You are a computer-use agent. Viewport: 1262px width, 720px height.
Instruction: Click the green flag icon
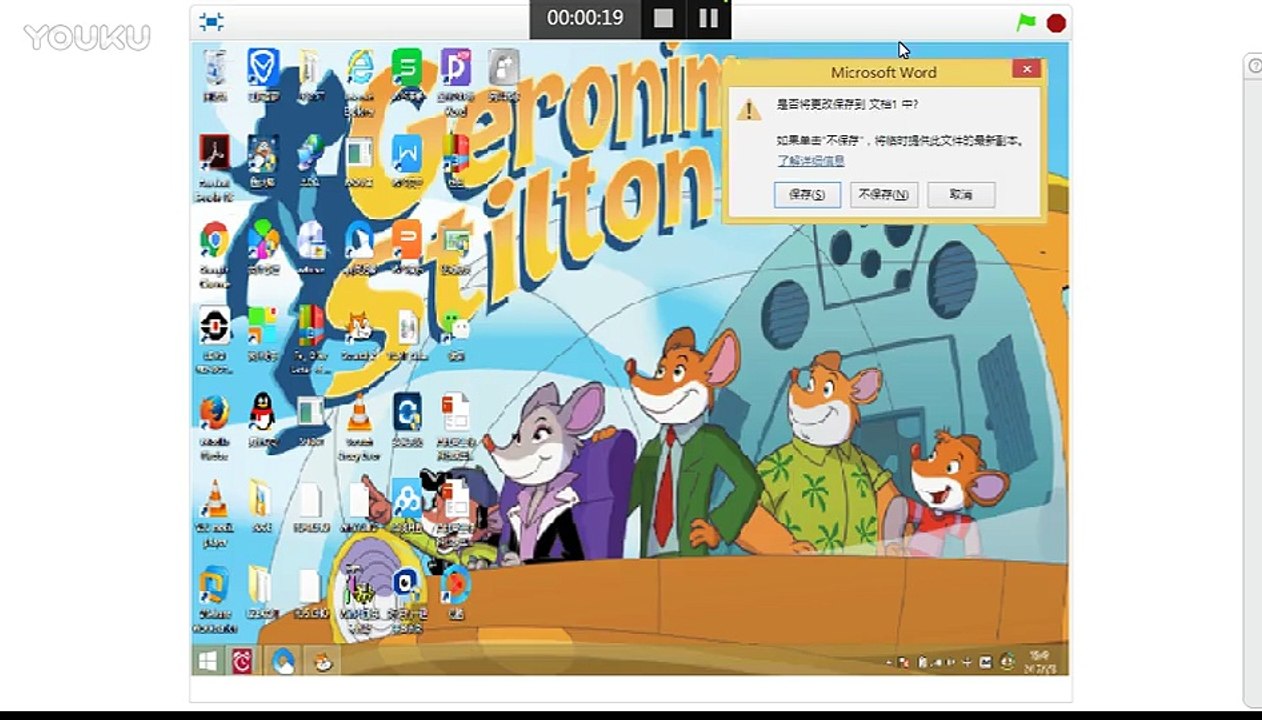1026,22
